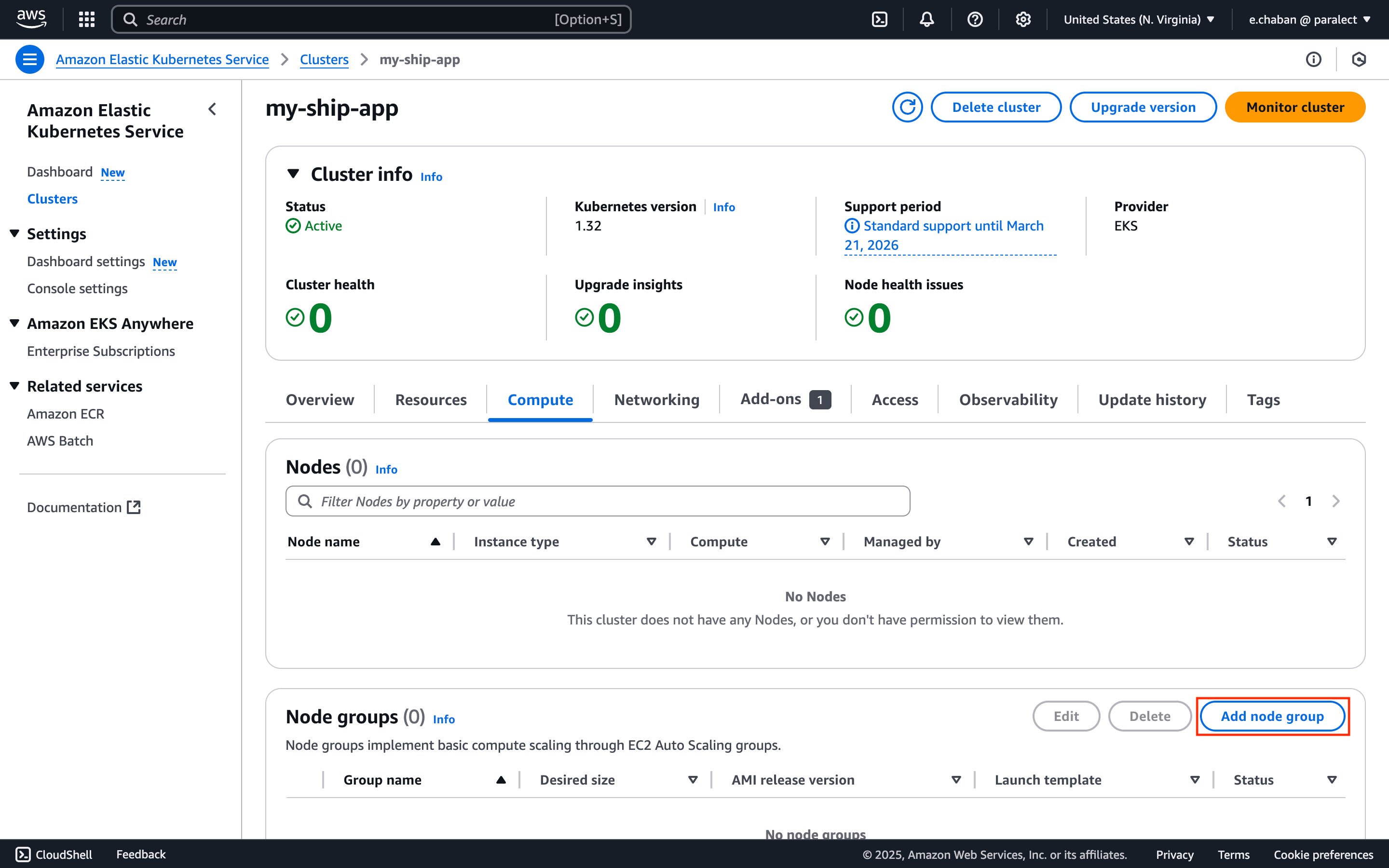Refresh the cluster page with the refresh icon
The height and width of the screenshot is (868, 1389).
(908, 107)
